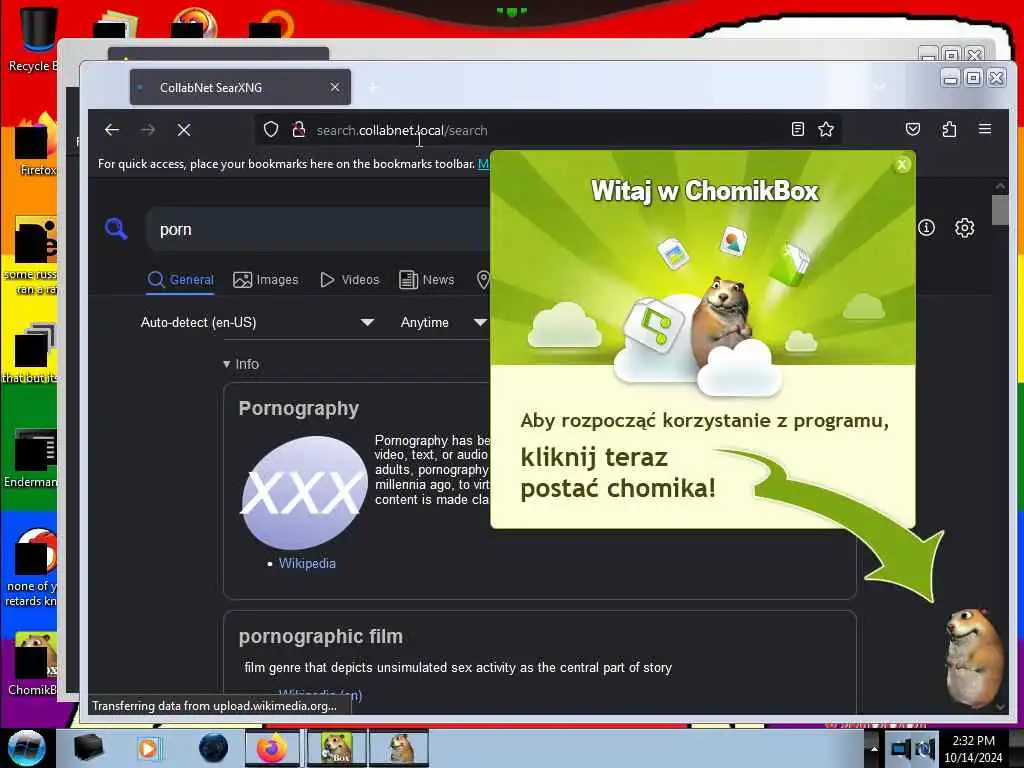Click the taskbar clock showing 2:32 PM

(x=973, y=748)
